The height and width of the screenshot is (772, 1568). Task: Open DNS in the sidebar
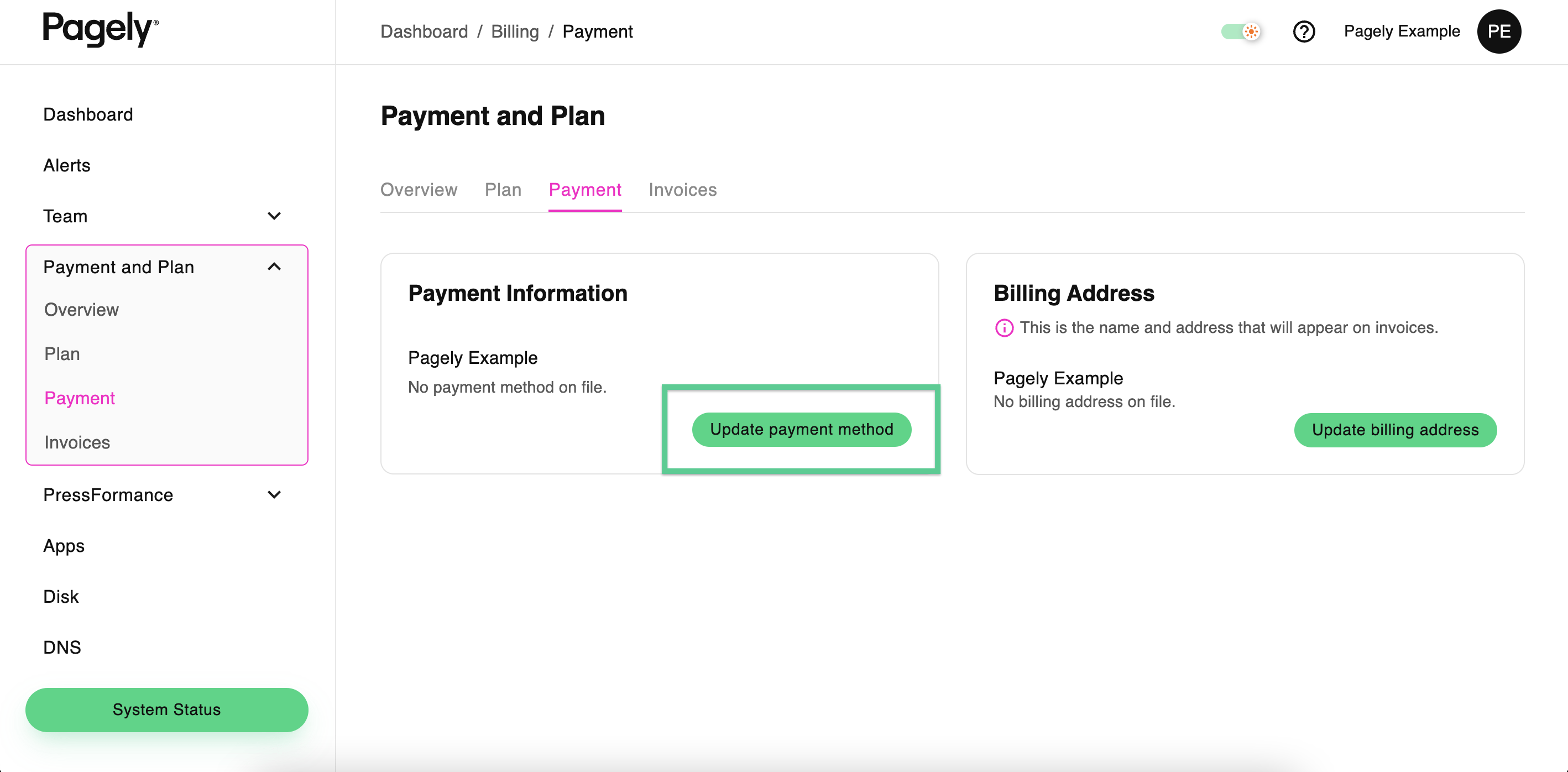62,647
